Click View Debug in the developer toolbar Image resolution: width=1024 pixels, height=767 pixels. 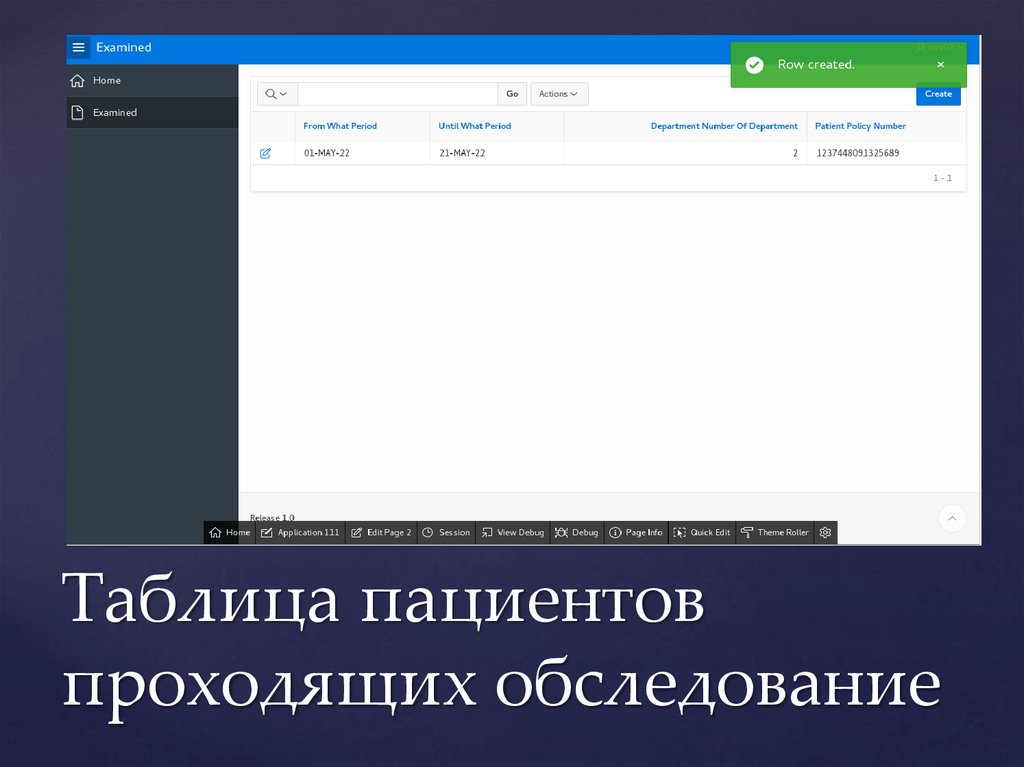coord(512,532)
